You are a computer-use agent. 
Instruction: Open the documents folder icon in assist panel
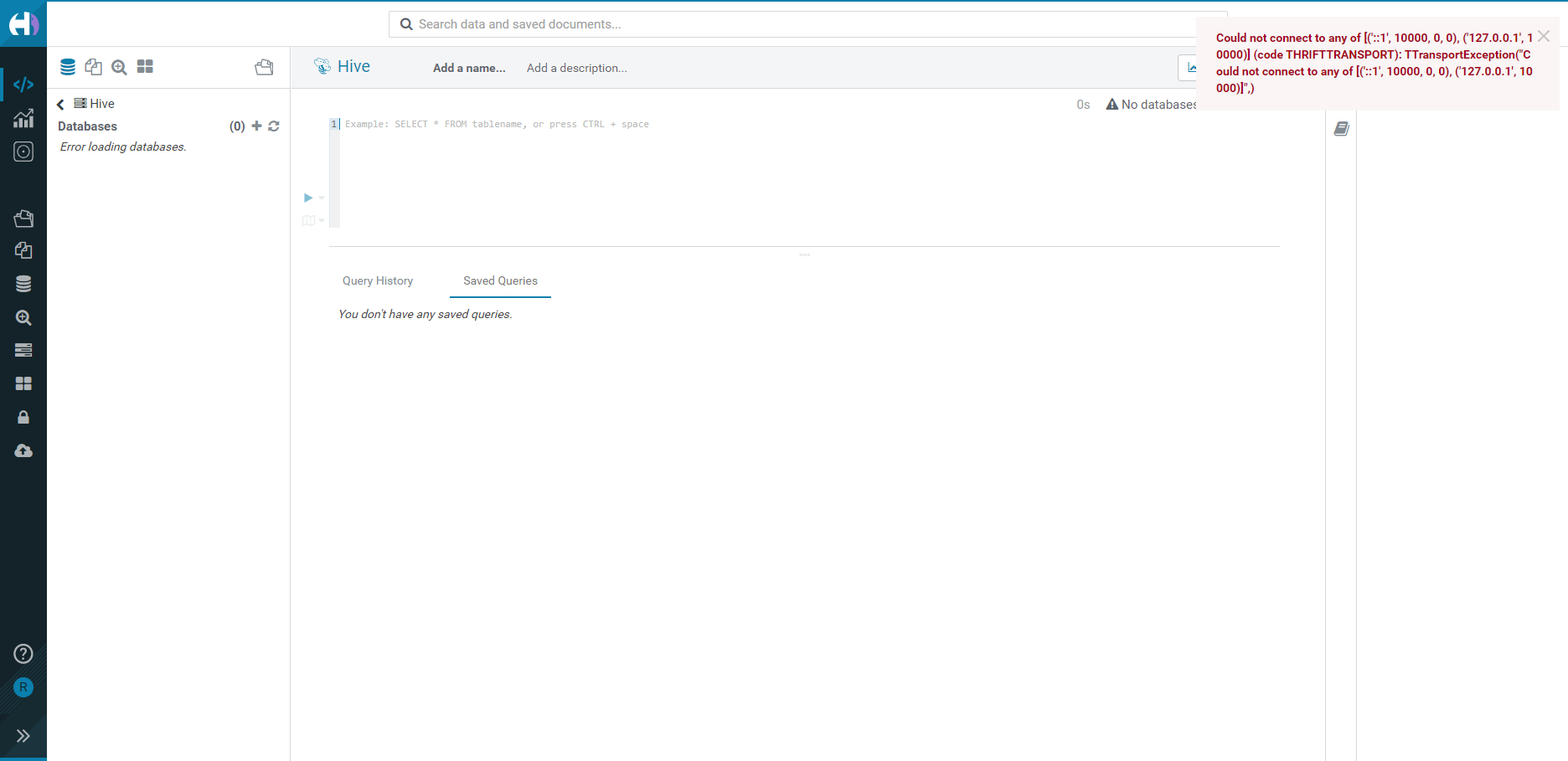tap(264, 67)
